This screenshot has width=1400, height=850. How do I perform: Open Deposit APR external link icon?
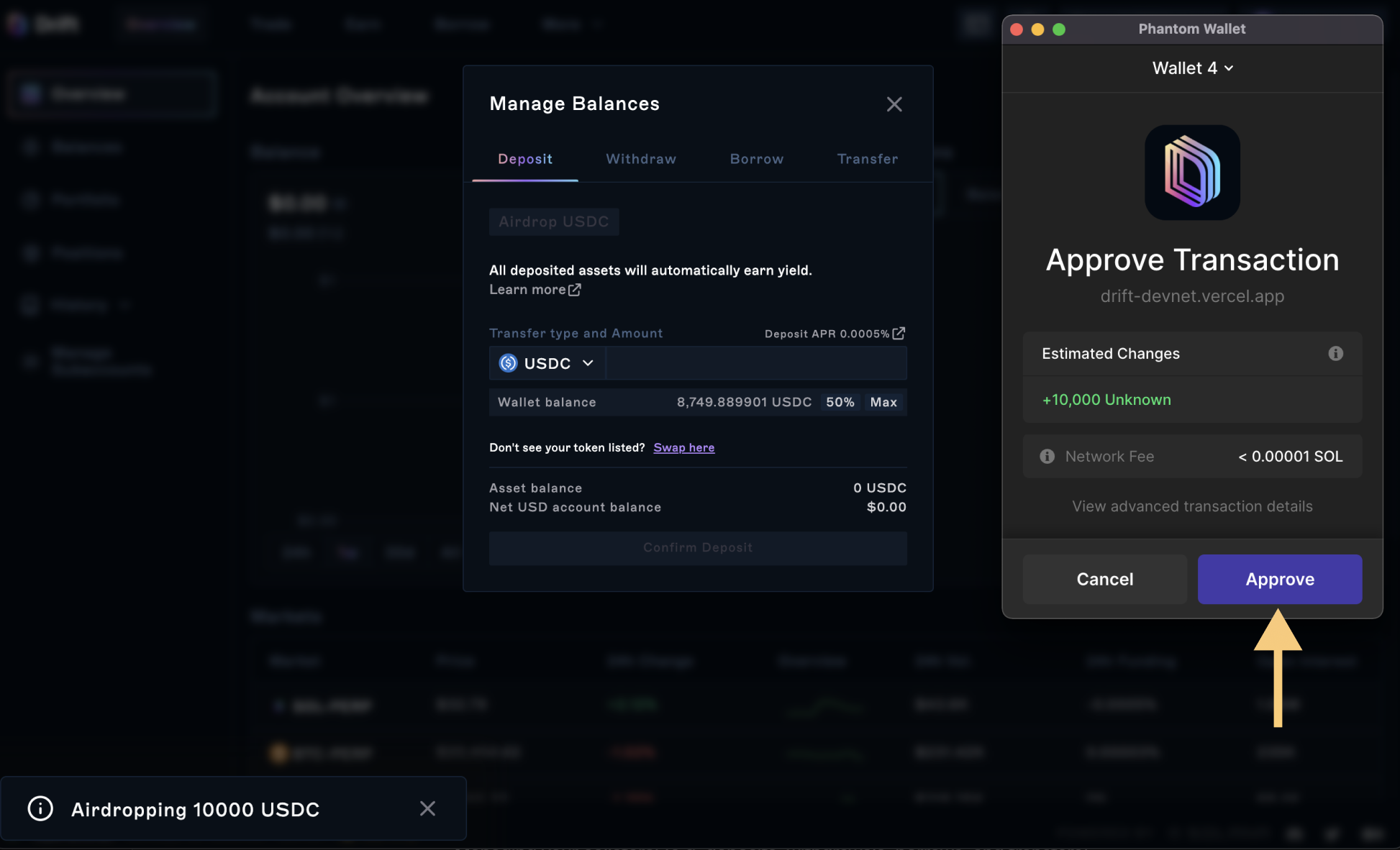(899, 333)
